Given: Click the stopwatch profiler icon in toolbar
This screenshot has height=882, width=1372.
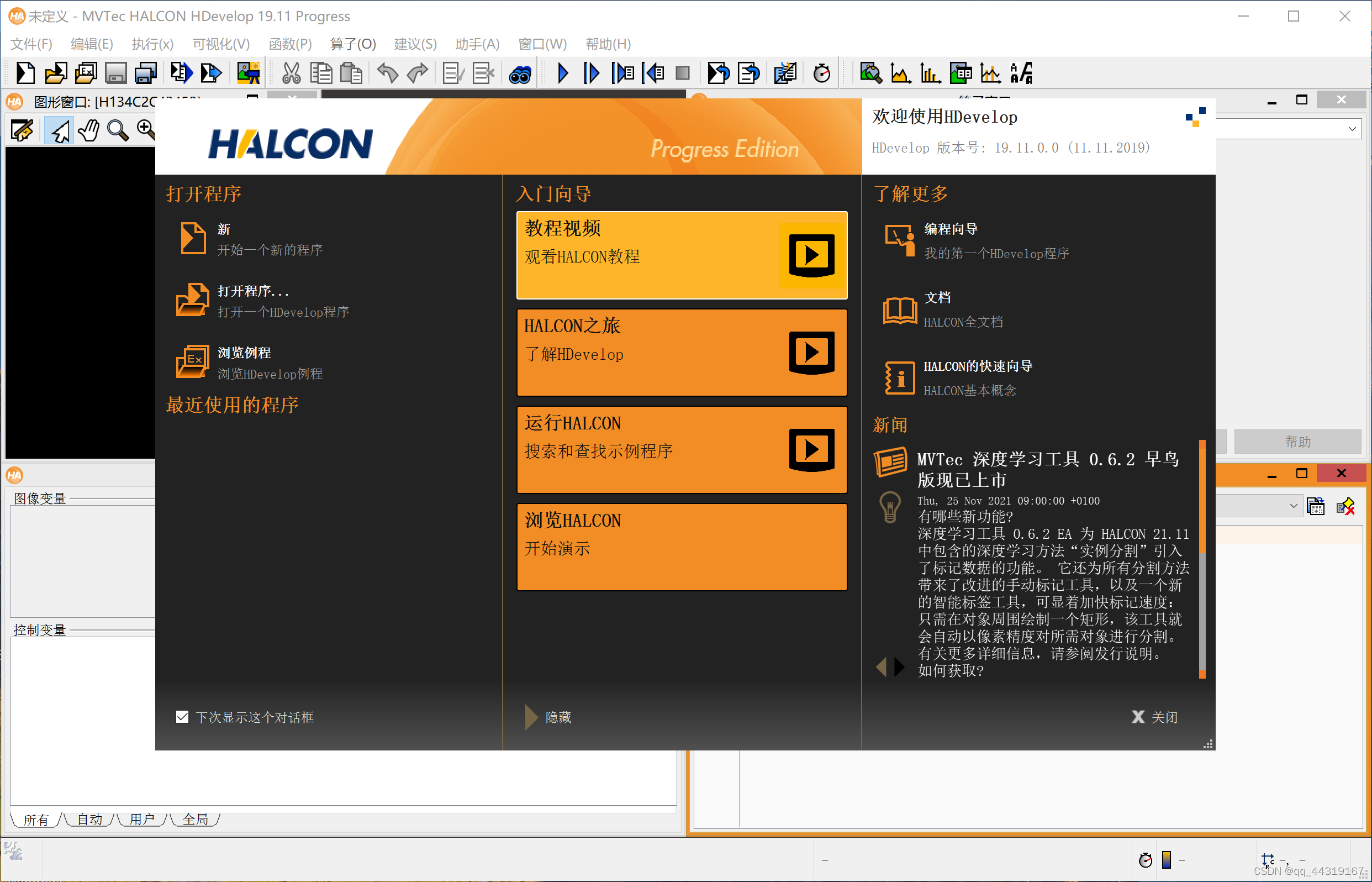Looking at the screenshot, I should tap(821, 73).
